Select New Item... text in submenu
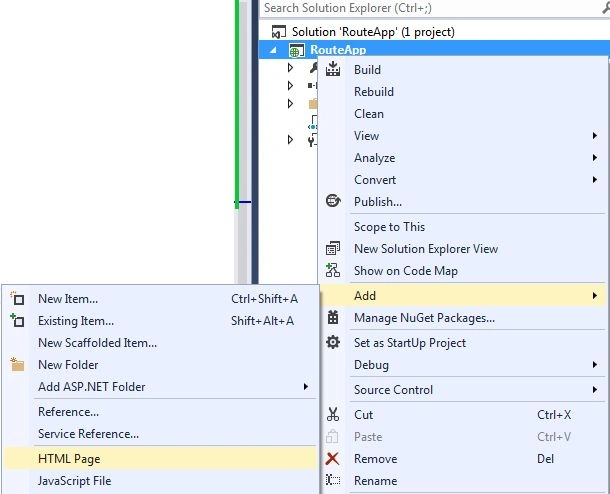The width and height of the screenshot is (610, 494). tap(68, 299)
